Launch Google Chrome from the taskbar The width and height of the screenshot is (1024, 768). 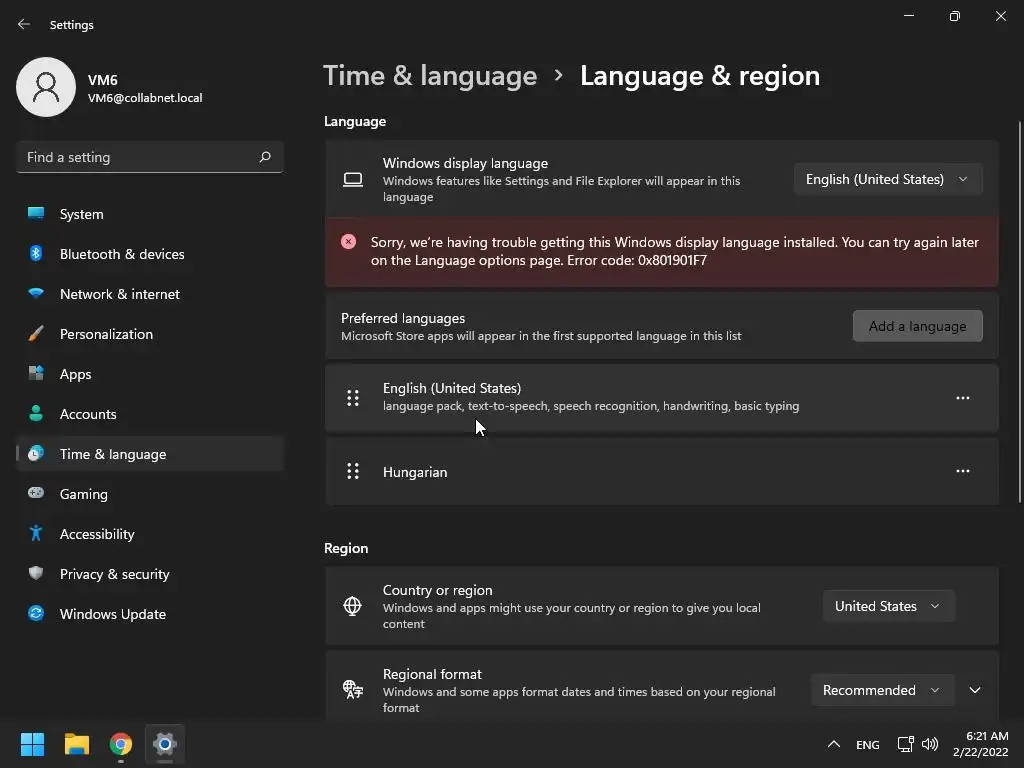tap(121, 744)
